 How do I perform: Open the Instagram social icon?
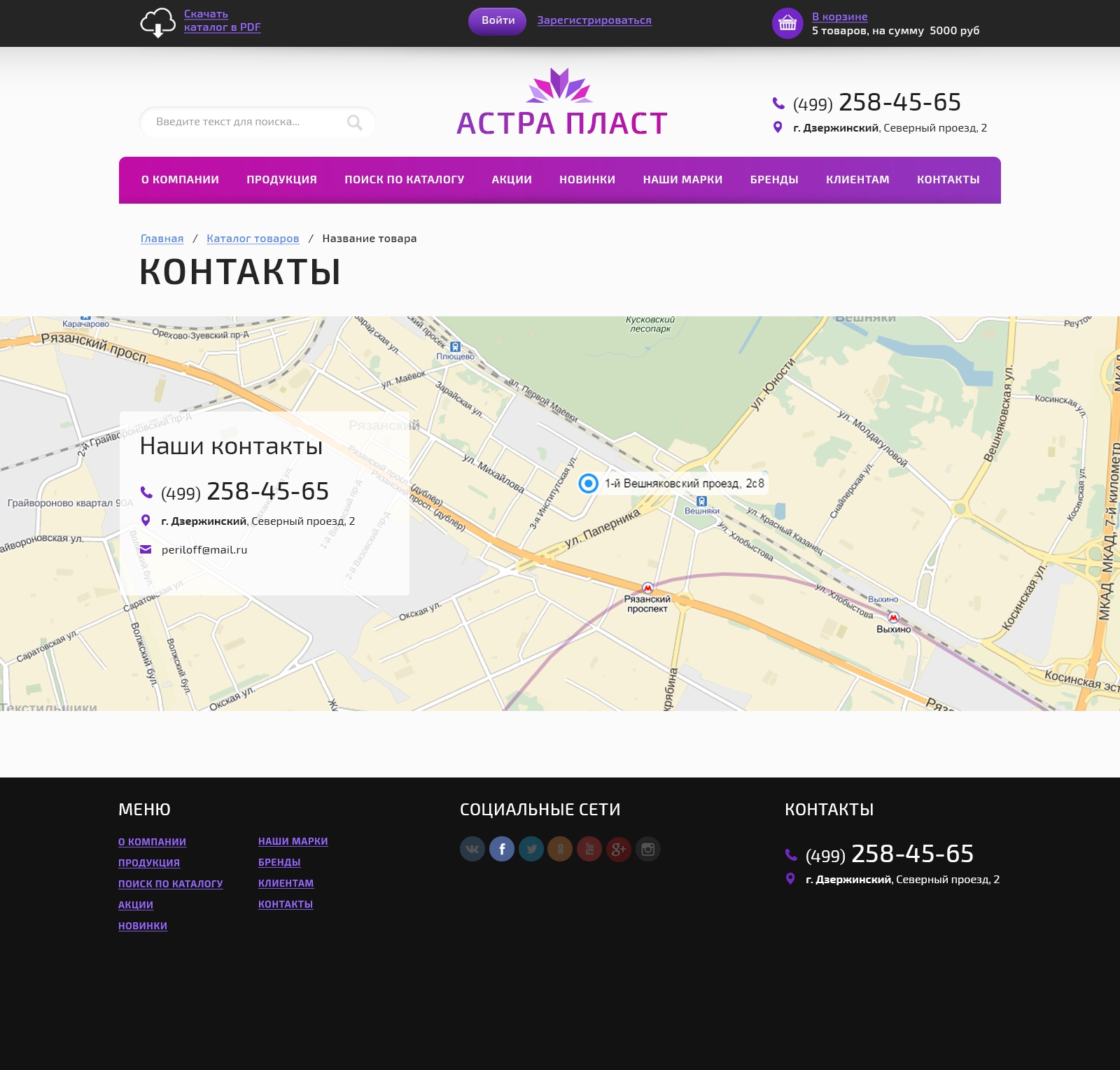648,849
